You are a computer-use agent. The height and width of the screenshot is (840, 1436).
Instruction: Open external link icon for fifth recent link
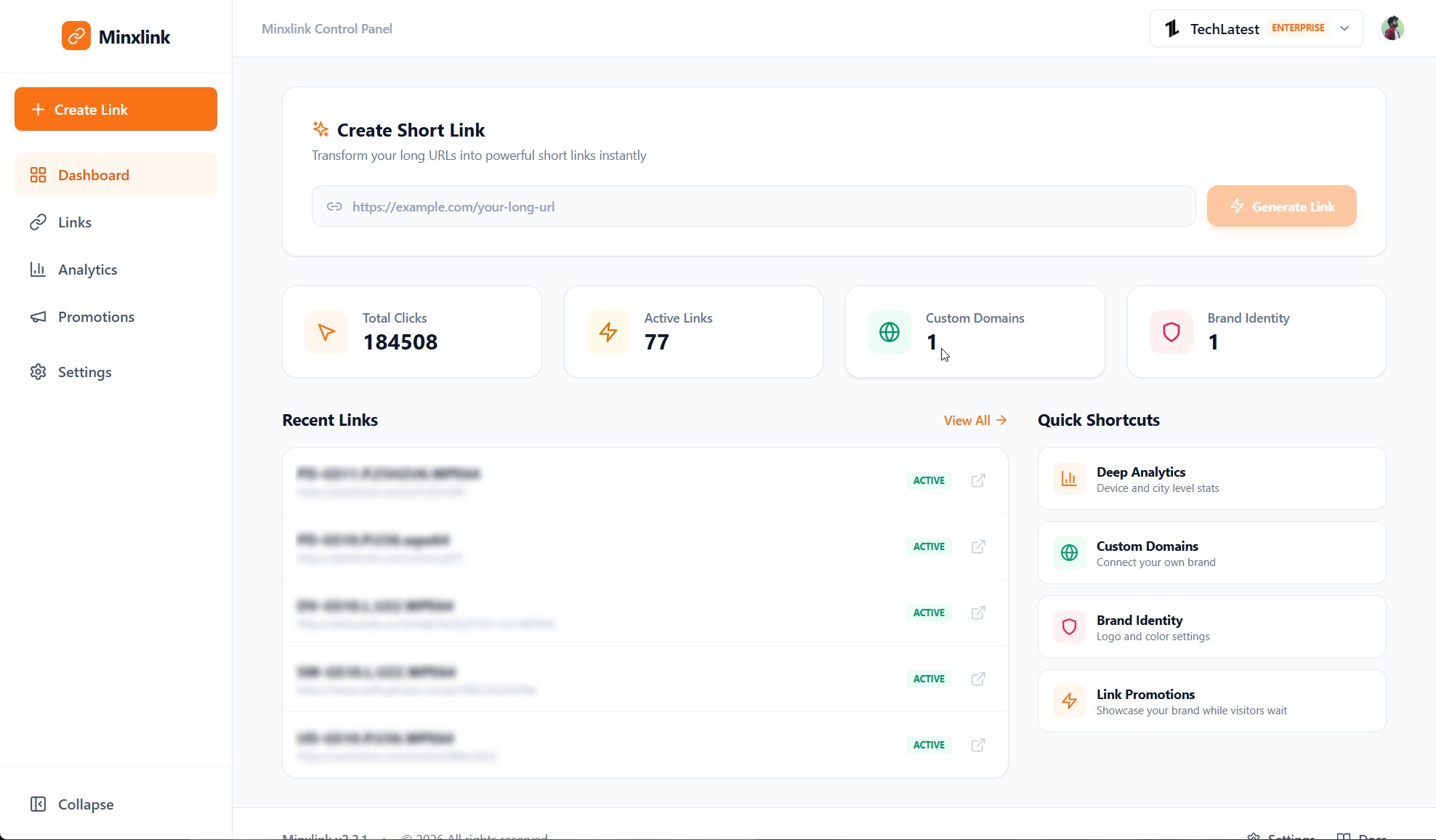[x=978, y=745]
